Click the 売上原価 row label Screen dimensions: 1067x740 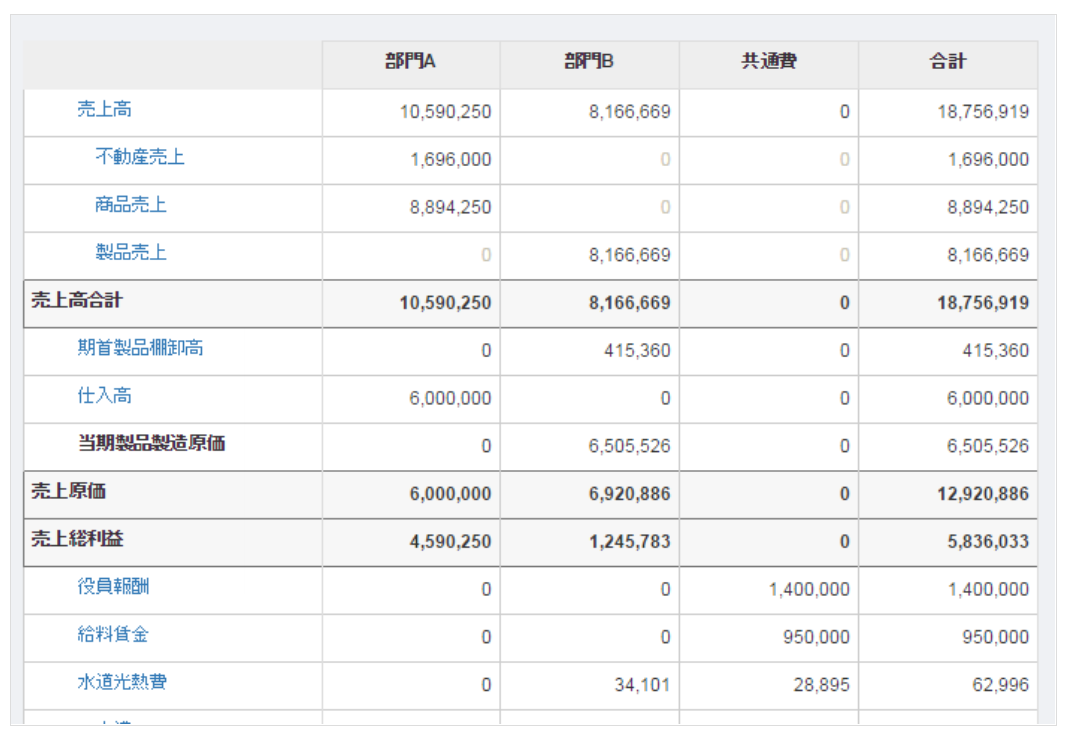pos(68,492)
